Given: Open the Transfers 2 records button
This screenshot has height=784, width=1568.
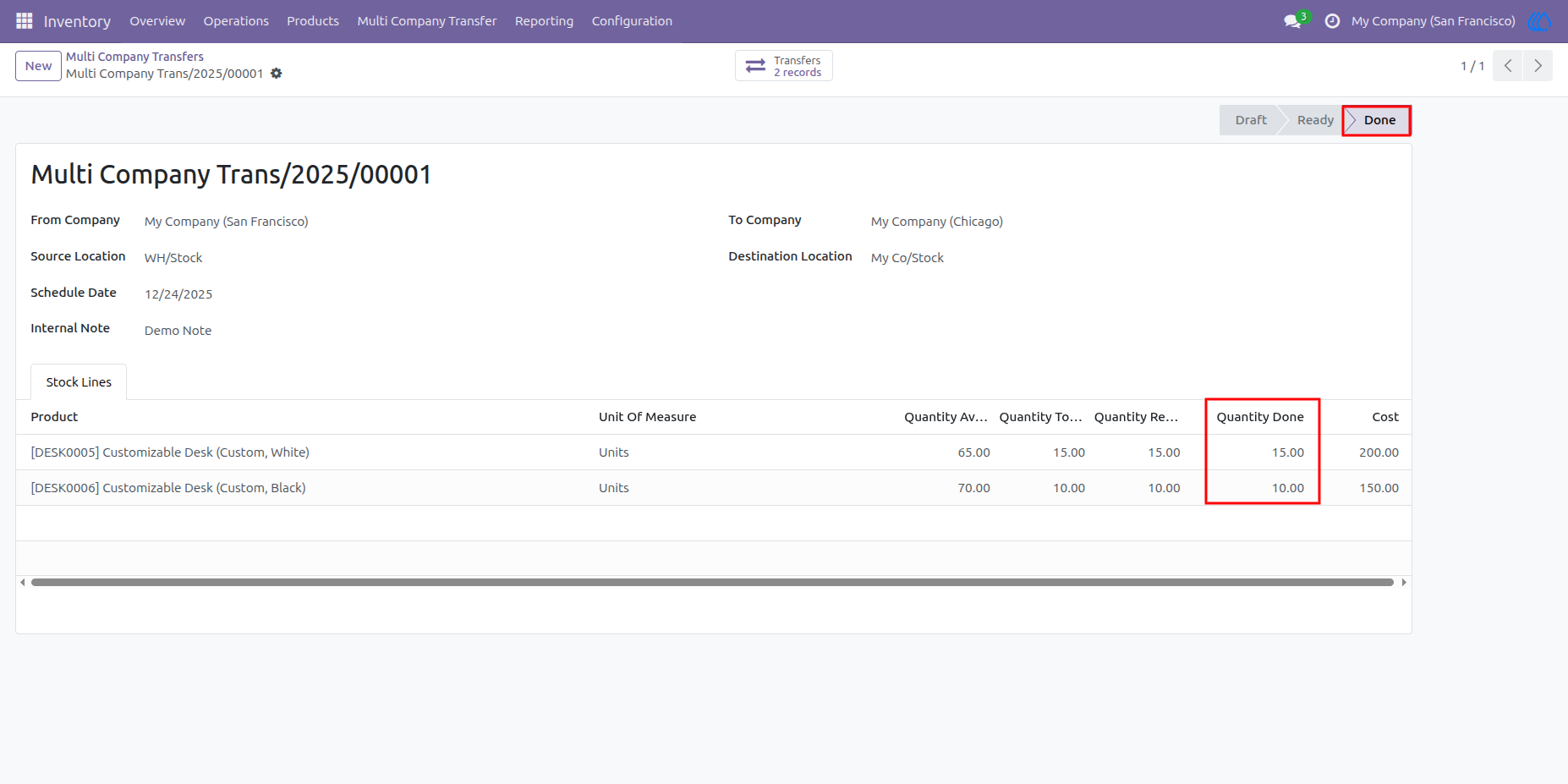Looking at the screenshot, I should pos(784,66).
